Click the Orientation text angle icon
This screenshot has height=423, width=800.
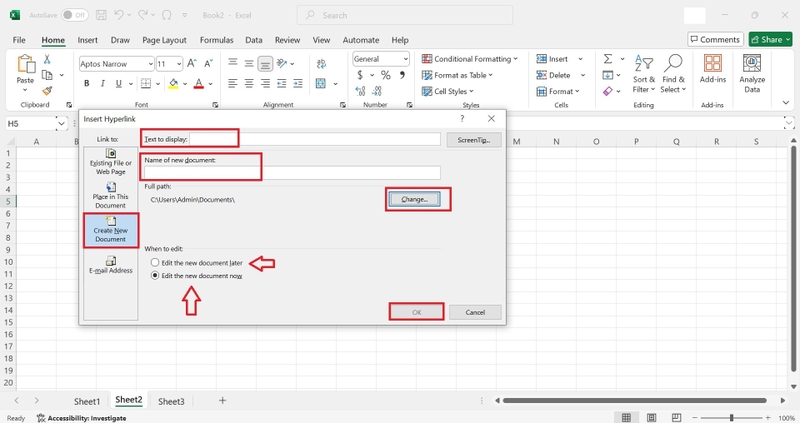(x=282, y=64)
